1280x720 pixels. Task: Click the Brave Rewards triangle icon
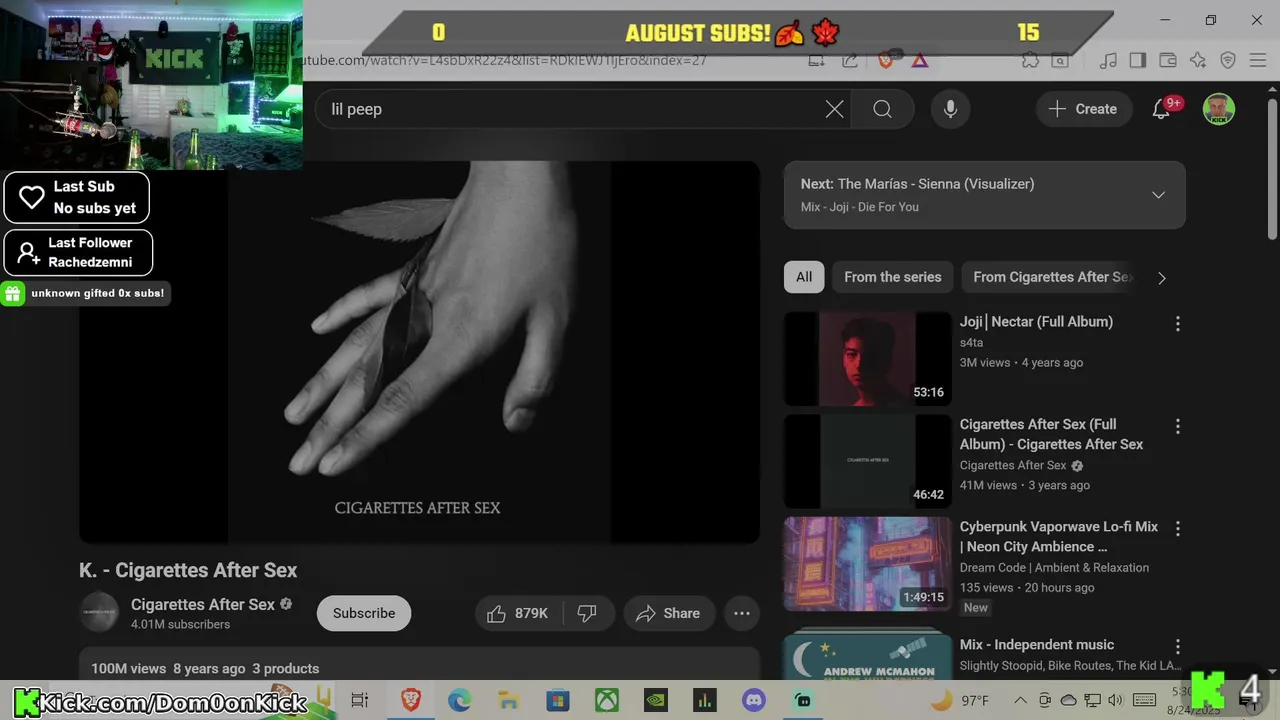pos(919,60)
